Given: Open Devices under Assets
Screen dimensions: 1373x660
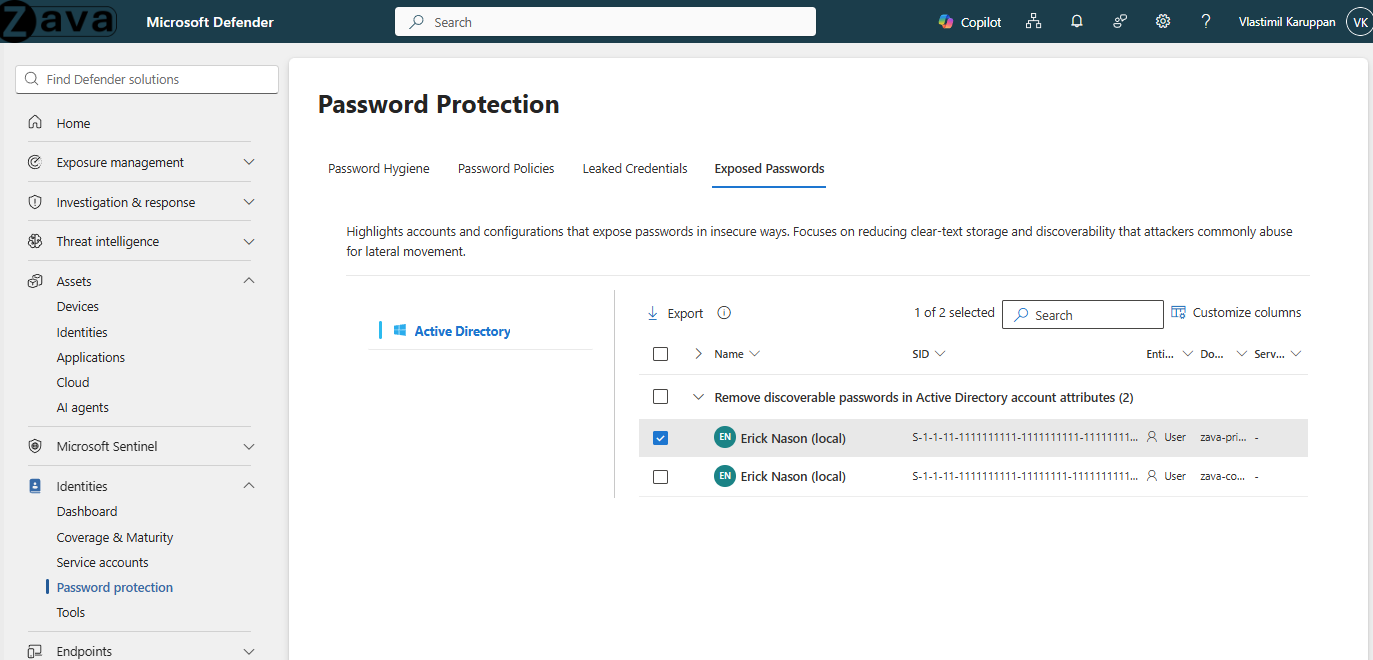Looking at the screenshot, I should (x=78, y=307).
